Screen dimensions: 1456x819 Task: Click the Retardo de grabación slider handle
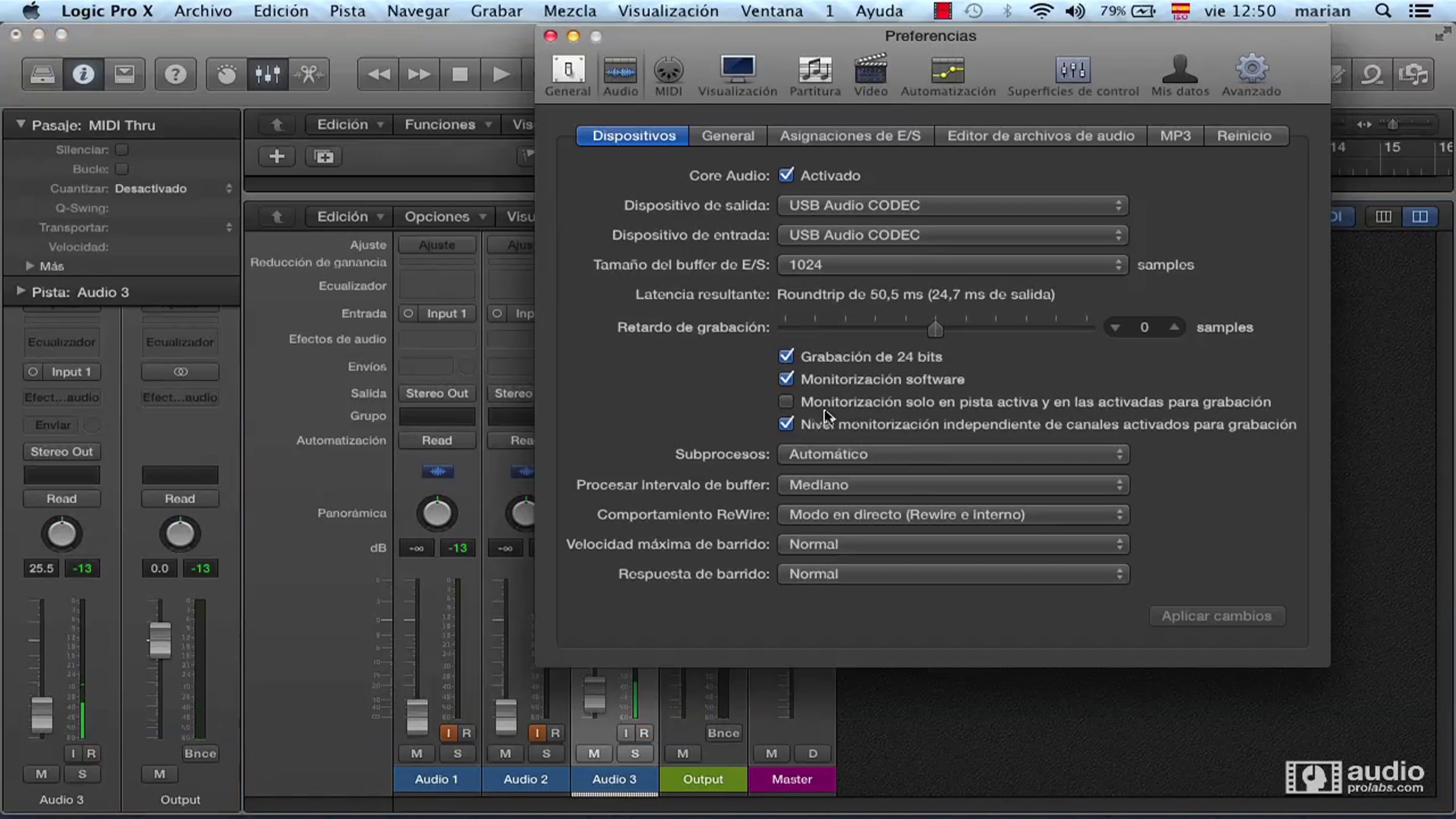[x=935, y=329]
